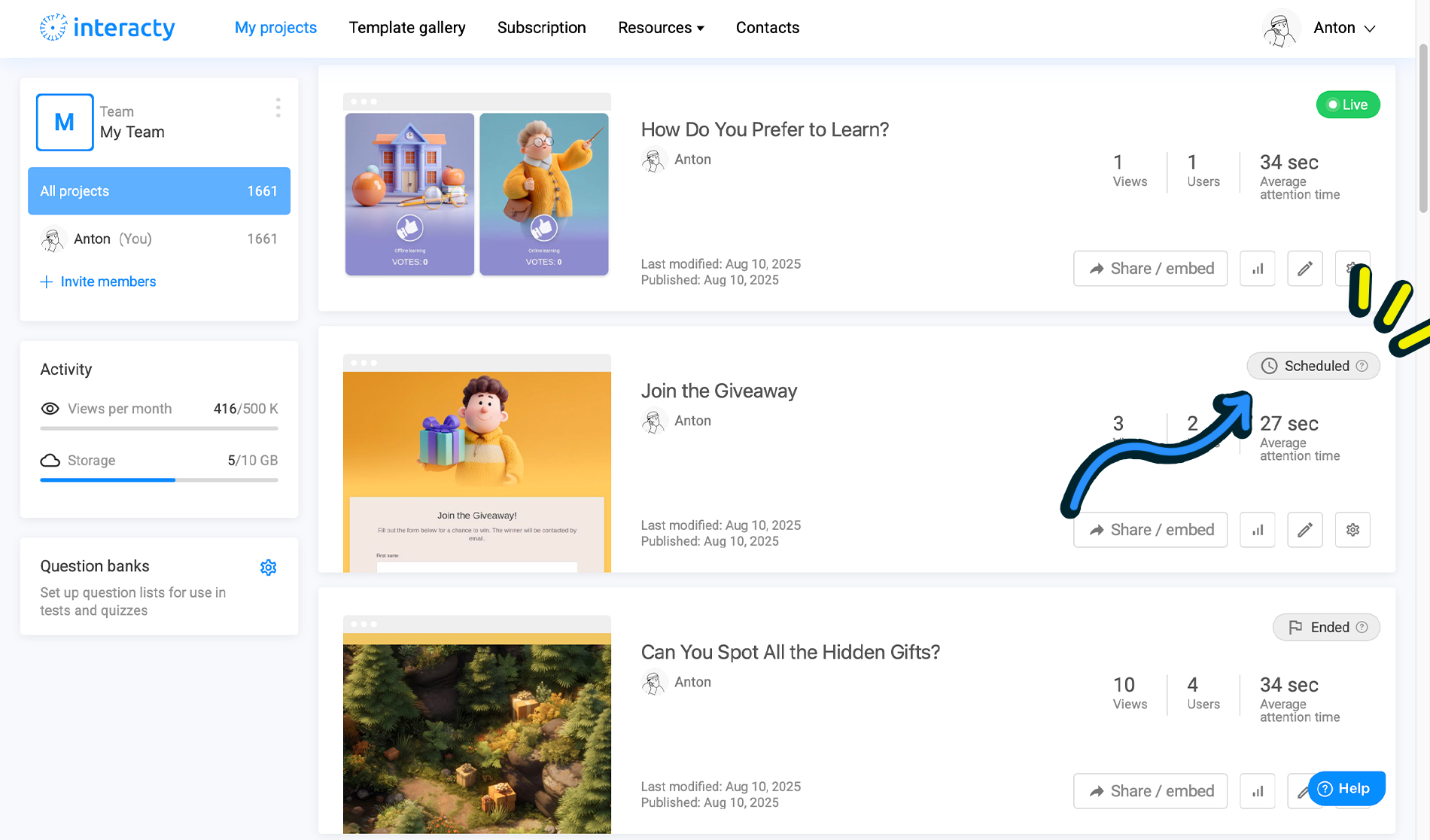Open Join the Giveaway thumbnail
The image size is (1430, 840).
tap(476, 463)
